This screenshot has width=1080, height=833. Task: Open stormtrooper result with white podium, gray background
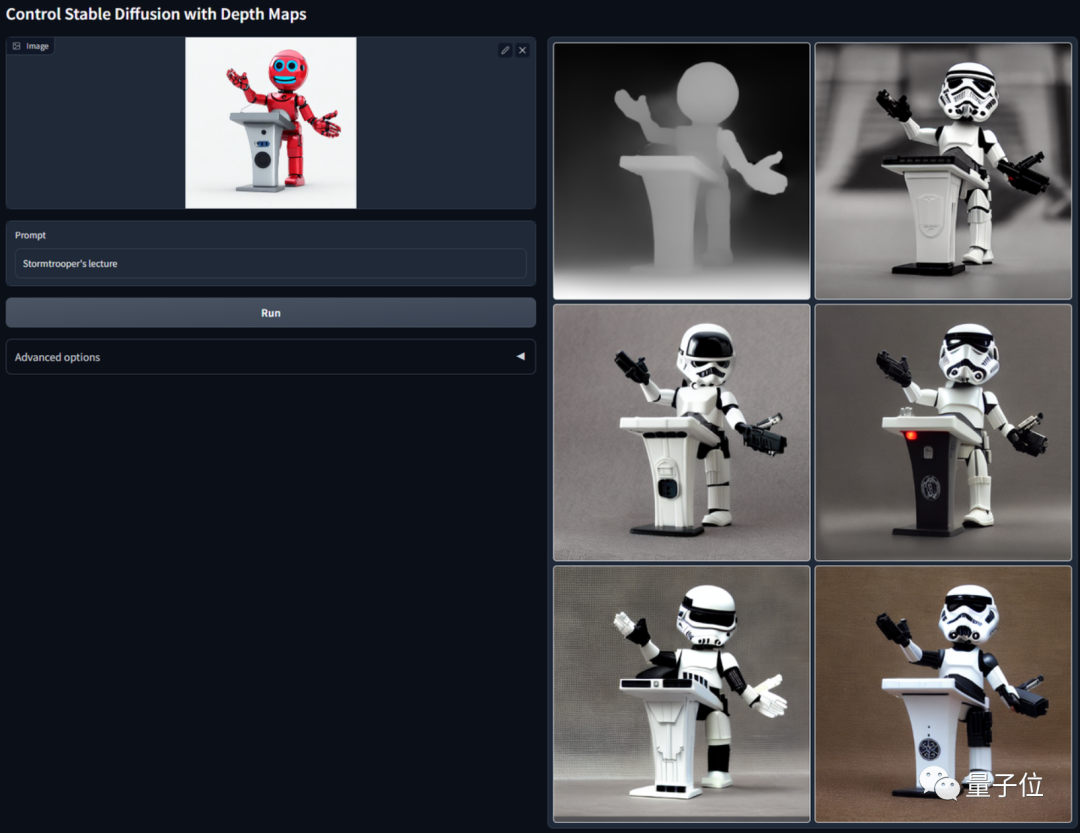point(682,433)
